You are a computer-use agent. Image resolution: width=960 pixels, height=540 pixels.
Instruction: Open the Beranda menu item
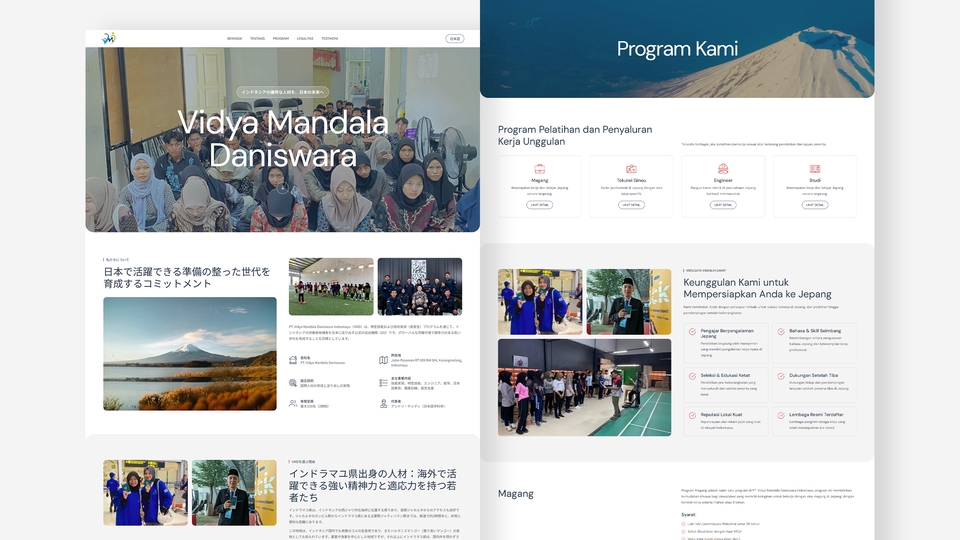[235, 38]
